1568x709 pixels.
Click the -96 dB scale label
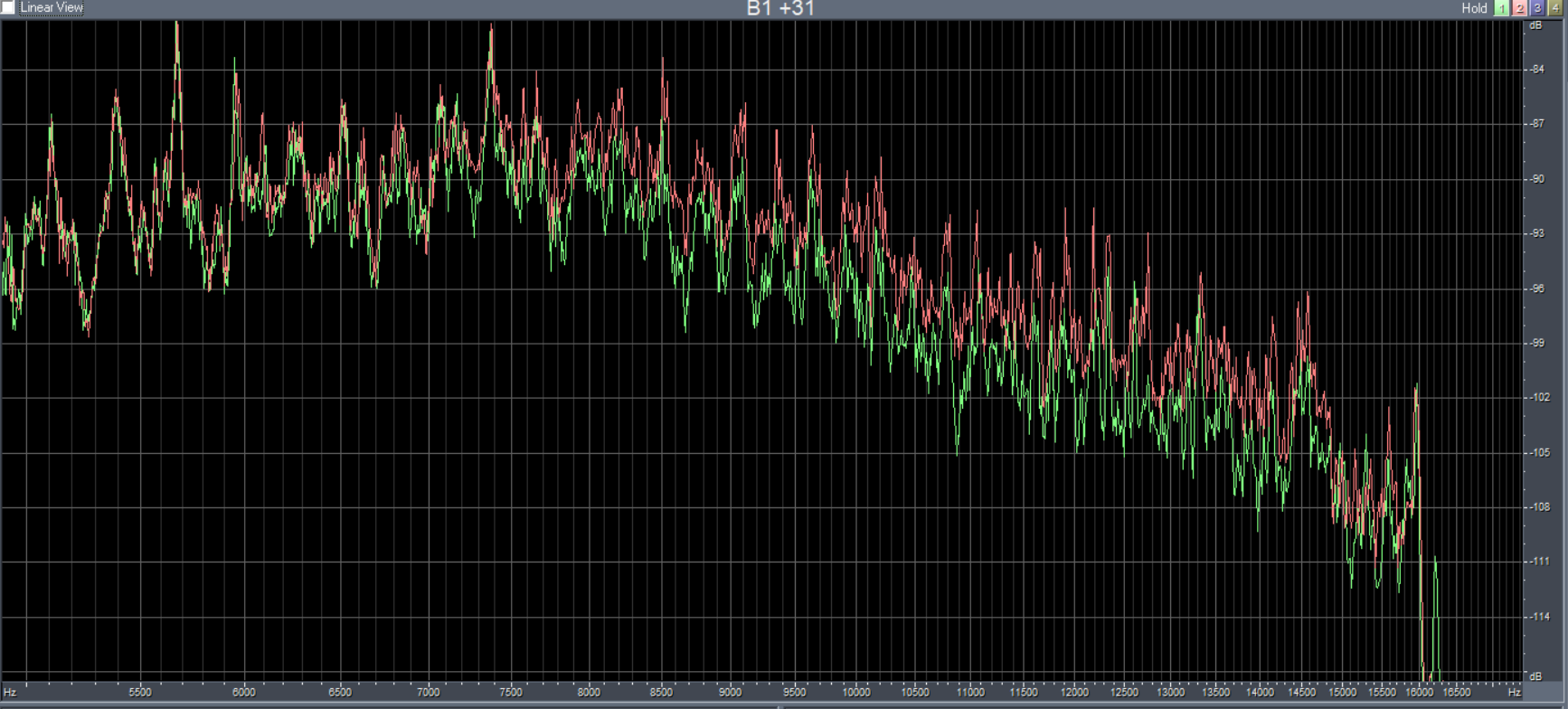(1537, 288)
